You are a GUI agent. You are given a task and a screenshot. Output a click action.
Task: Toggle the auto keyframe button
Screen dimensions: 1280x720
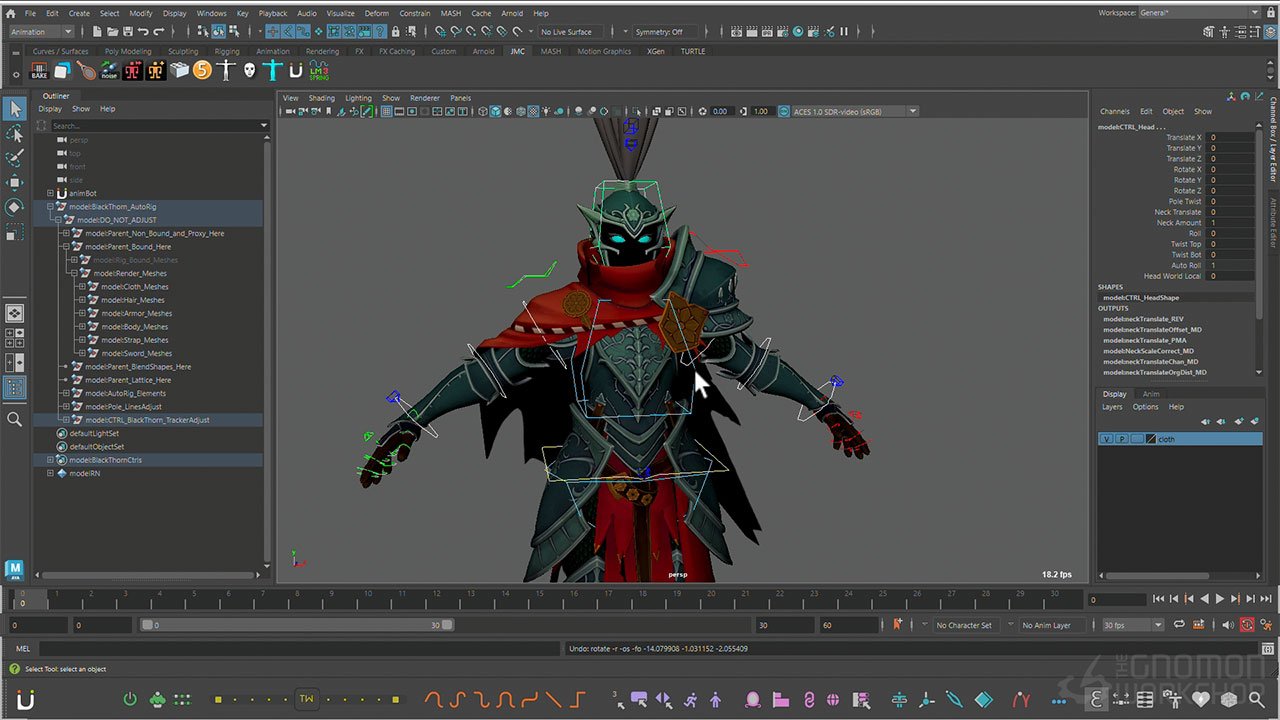1247,625
